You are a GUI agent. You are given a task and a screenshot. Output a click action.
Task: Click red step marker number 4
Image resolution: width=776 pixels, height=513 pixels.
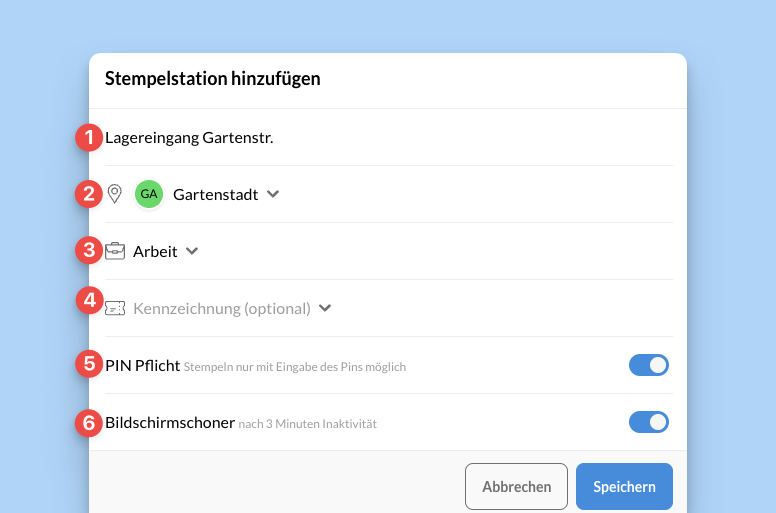pos(89,300)
